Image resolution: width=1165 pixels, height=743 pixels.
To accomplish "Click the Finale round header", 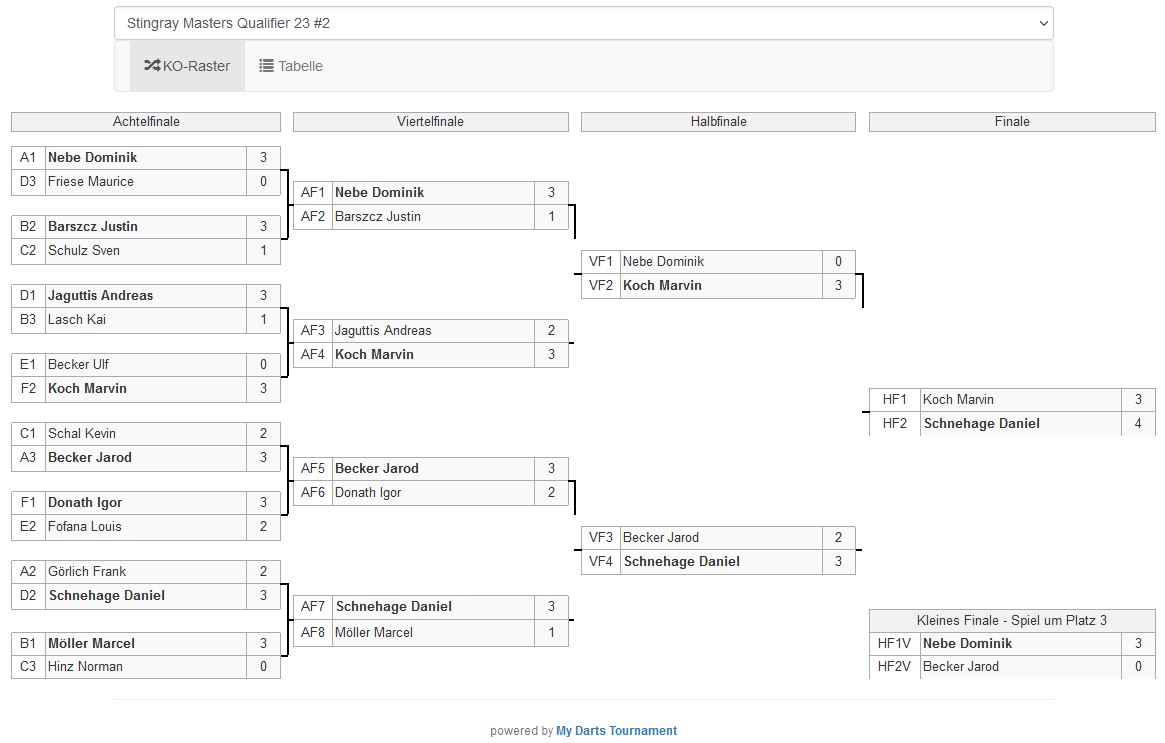I will [1012, 122].
